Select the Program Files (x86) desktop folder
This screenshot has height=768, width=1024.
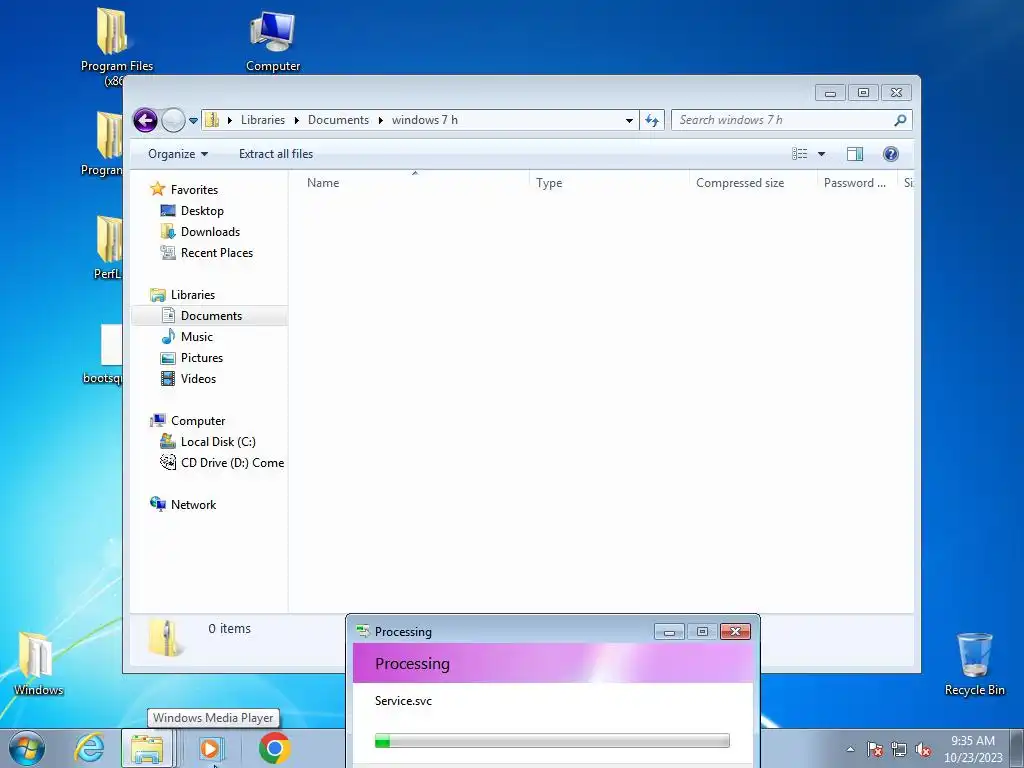click(x=116, y=47)
